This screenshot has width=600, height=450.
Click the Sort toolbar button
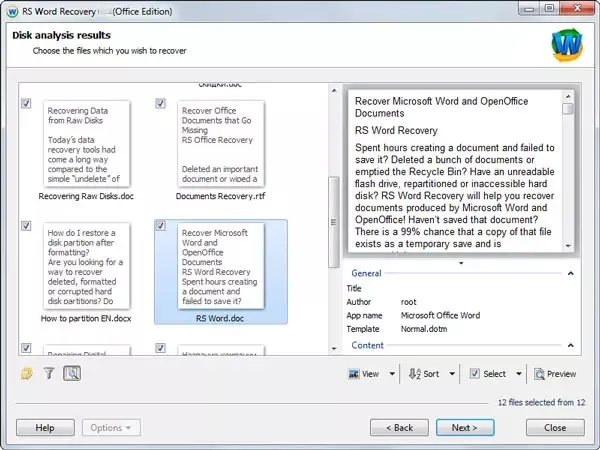point(424,374)
